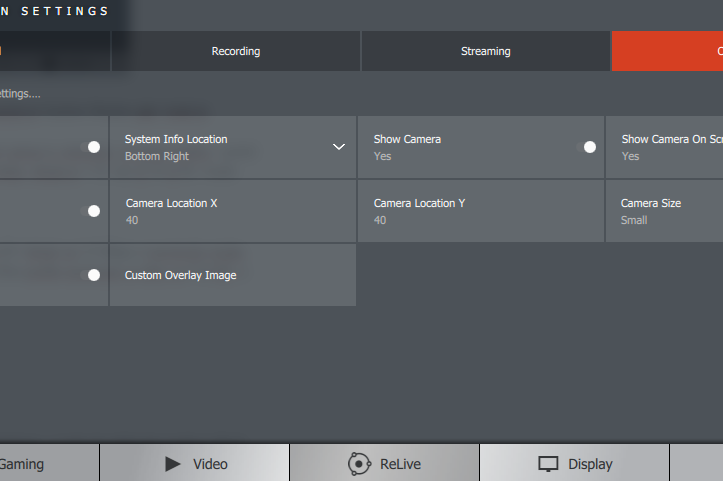Image resolution: width=723 pixels, height=481 pixels.
Task: Switch to the Streaming tab
Action: coord(486,51)
